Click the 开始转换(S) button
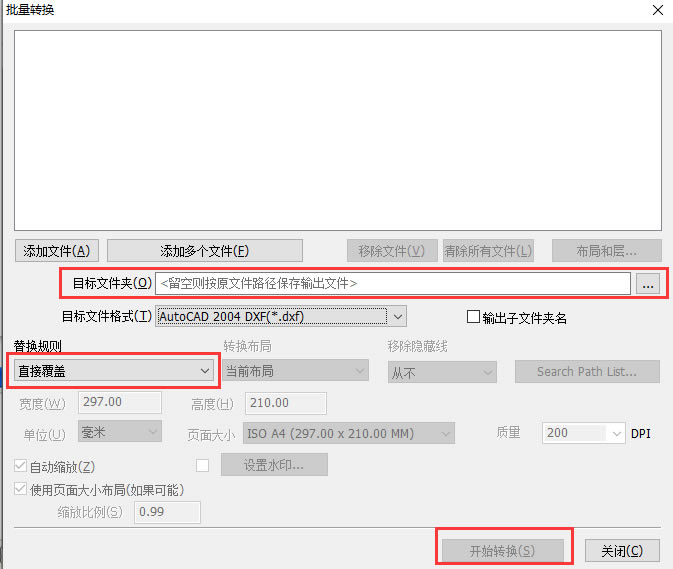 click(503, 551)
